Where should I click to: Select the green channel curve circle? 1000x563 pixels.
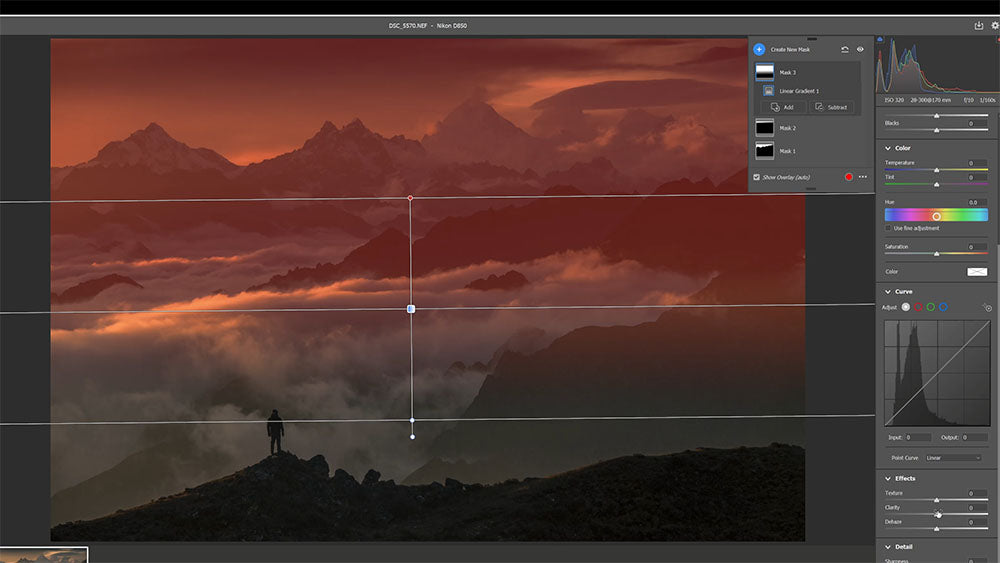[931, 307]
